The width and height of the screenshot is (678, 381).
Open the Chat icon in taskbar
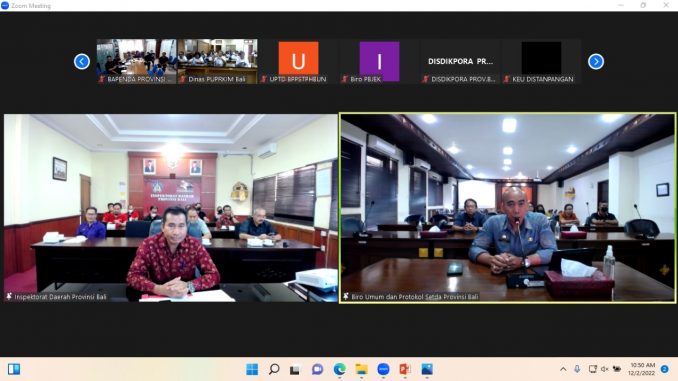[317, 369]
